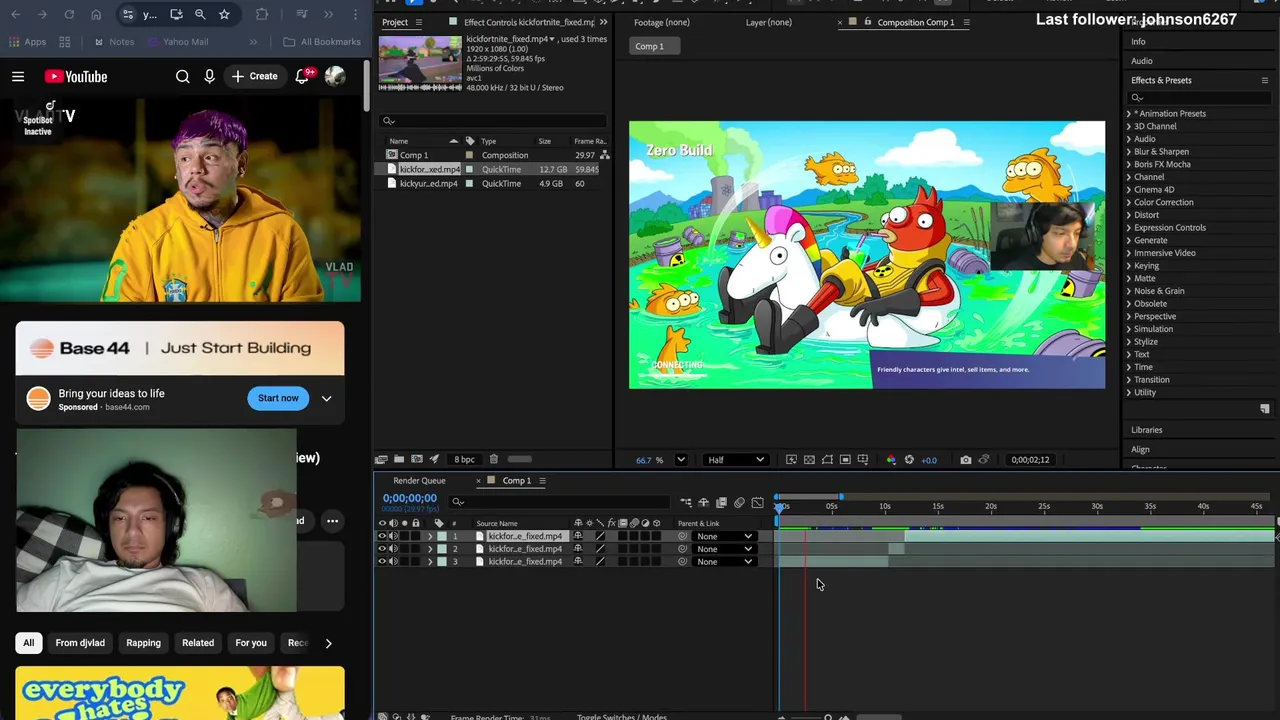Toggle mask and shape path visibility
This screenshot has width=1280, height=720.
(827, 460)
